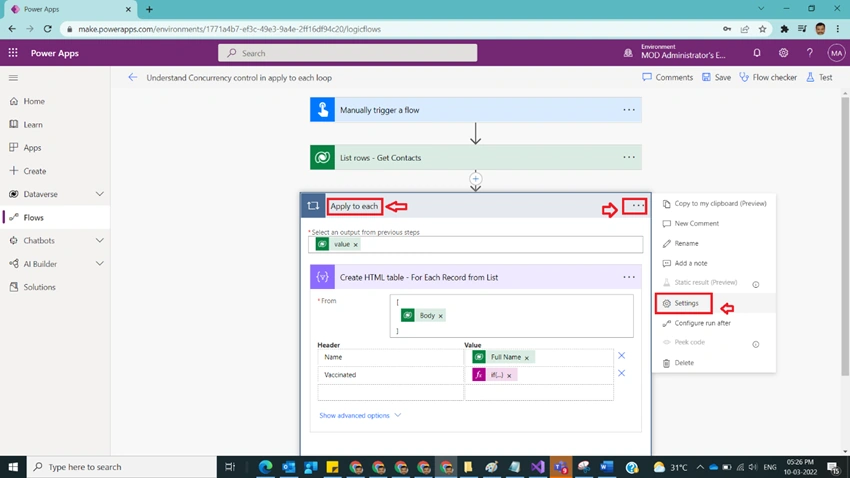Click the Power Apps search box
850x478 pixels.
pyautogui.click(x=347, y=53)
